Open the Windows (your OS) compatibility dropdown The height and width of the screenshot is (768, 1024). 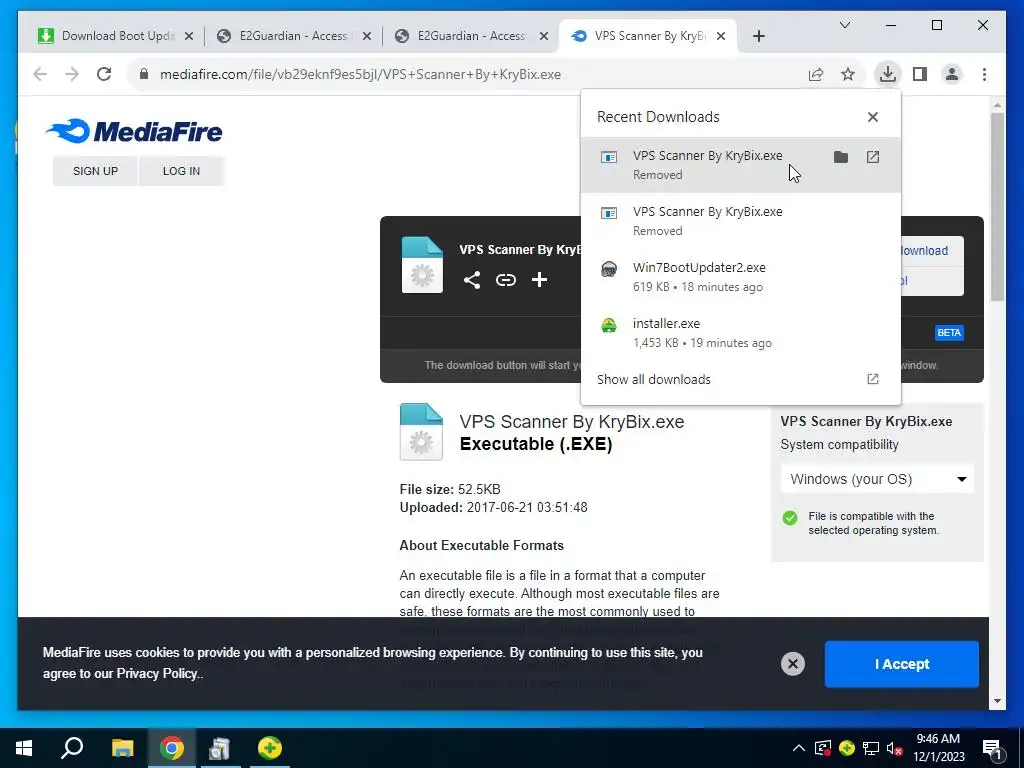tap(877, 479)
